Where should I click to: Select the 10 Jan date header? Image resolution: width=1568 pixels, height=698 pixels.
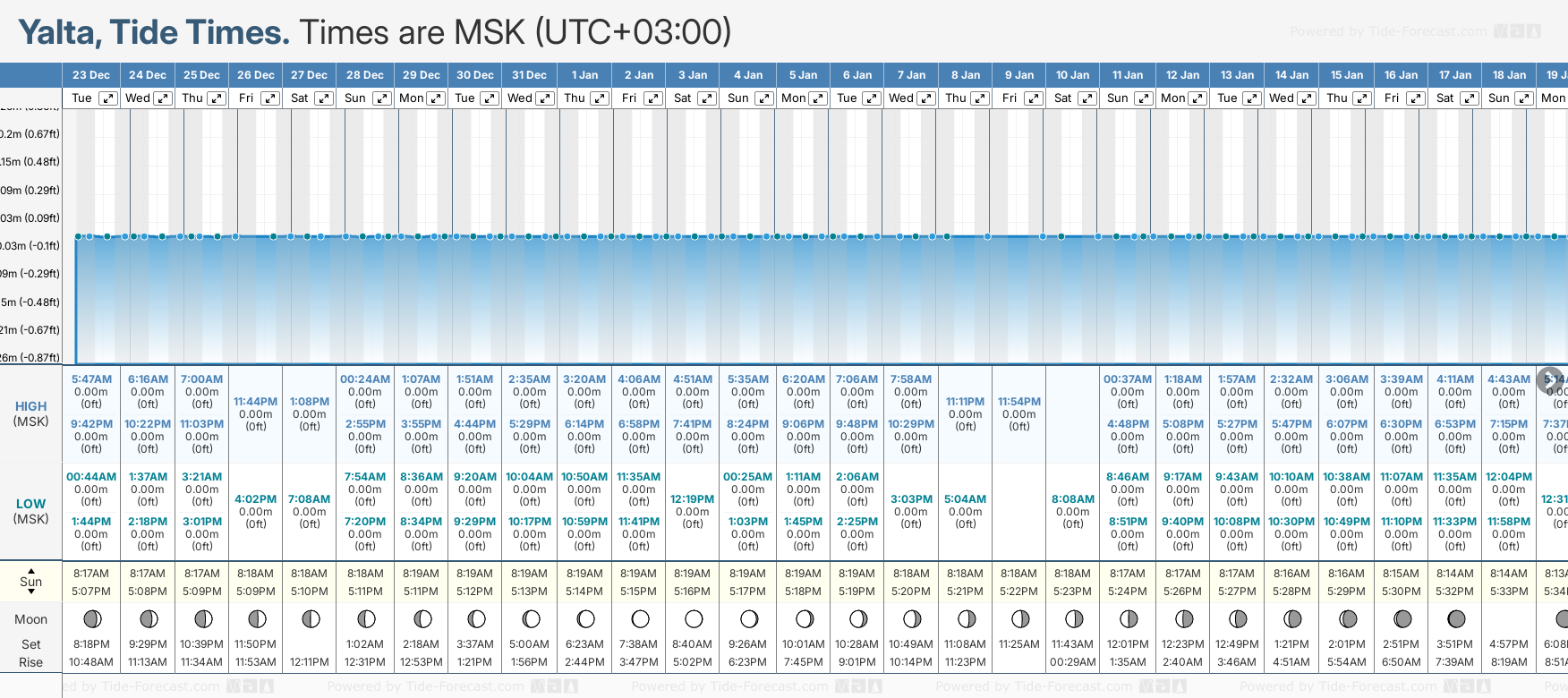(x=1072, y=75)
